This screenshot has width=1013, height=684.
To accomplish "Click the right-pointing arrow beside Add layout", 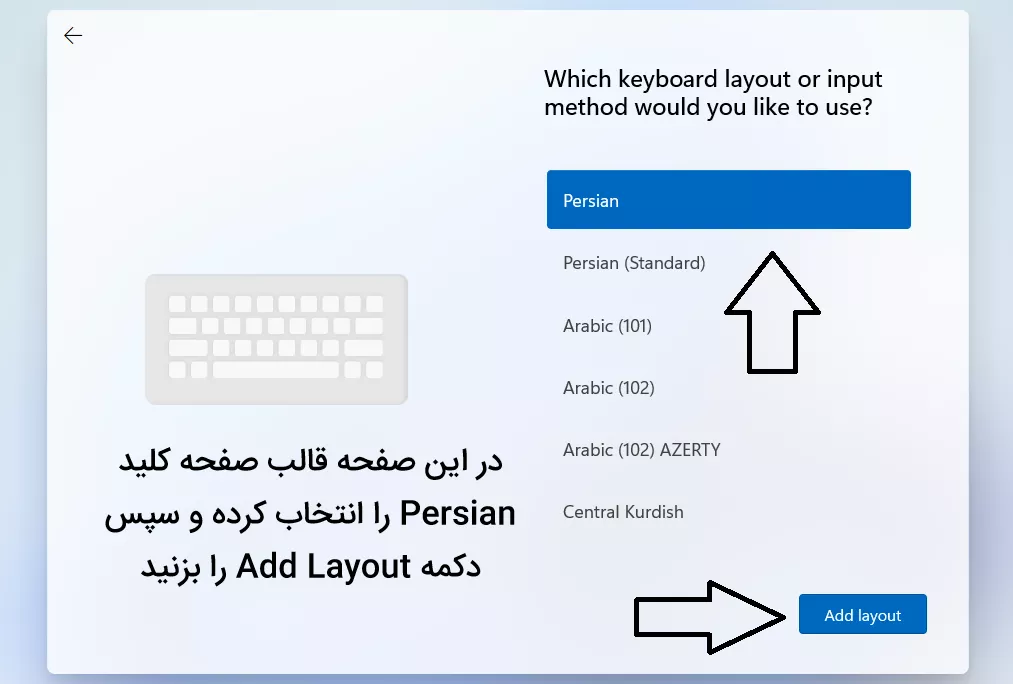I will click(x=709, y=617).
